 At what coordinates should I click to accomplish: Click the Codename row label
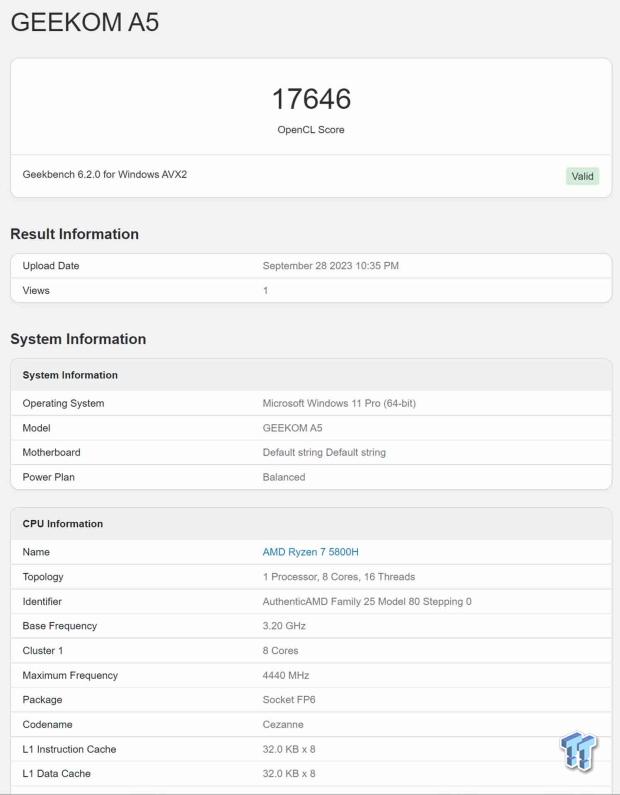tap(47, 725)
